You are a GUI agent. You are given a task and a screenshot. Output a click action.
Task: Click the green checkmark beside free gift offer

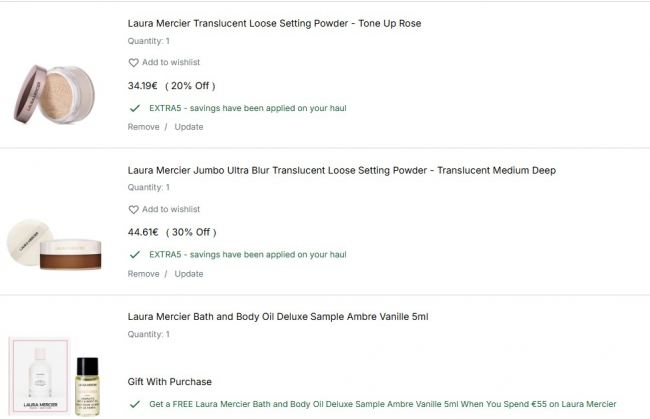[x=134, y=405]
